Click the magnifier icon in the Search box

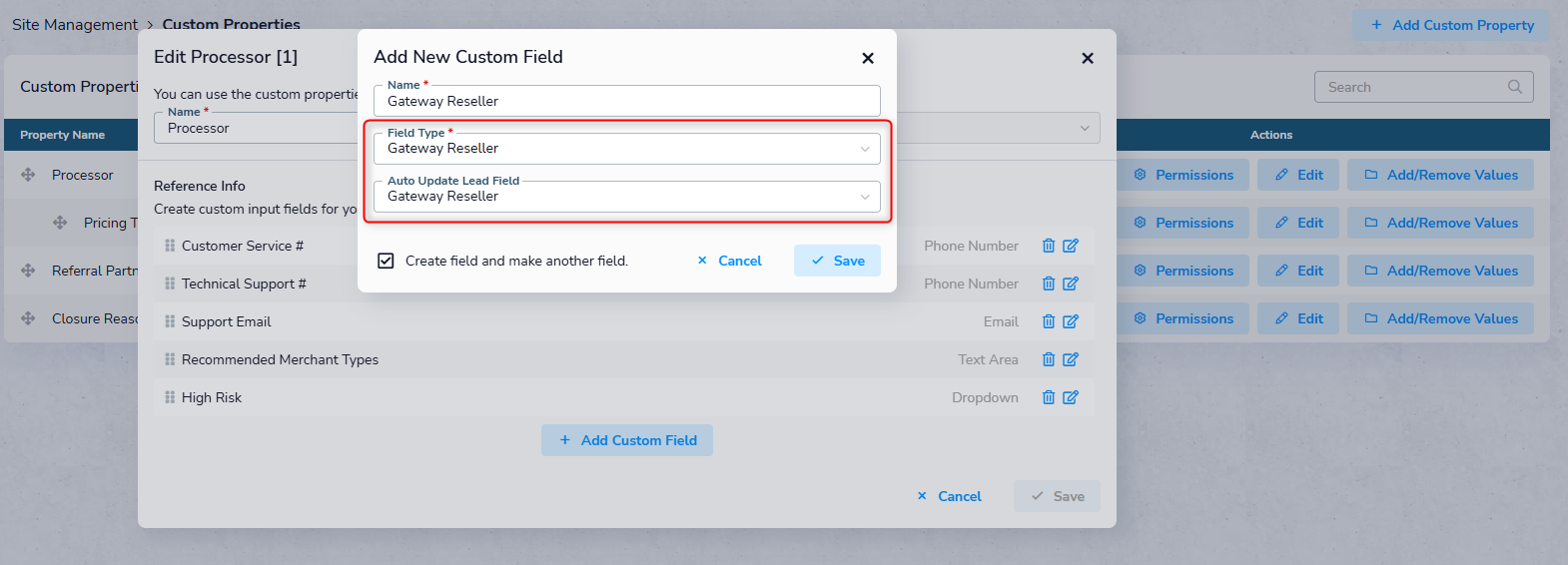[1514, 87]
